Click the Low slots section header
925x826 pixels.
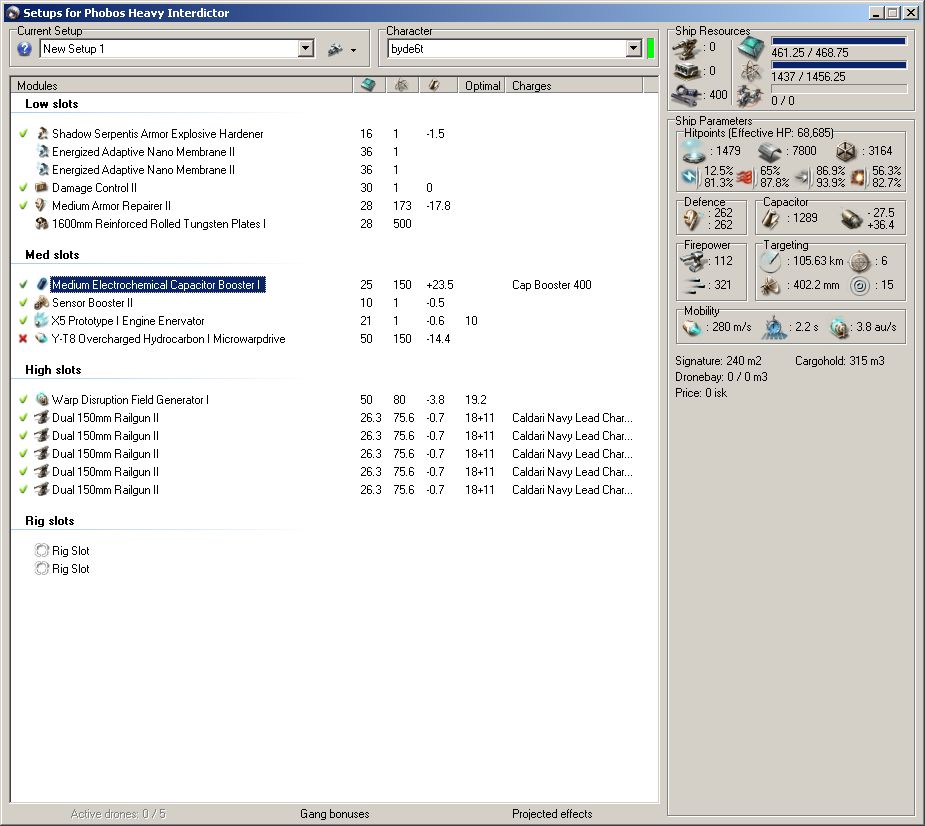click(x=51, y=104)
